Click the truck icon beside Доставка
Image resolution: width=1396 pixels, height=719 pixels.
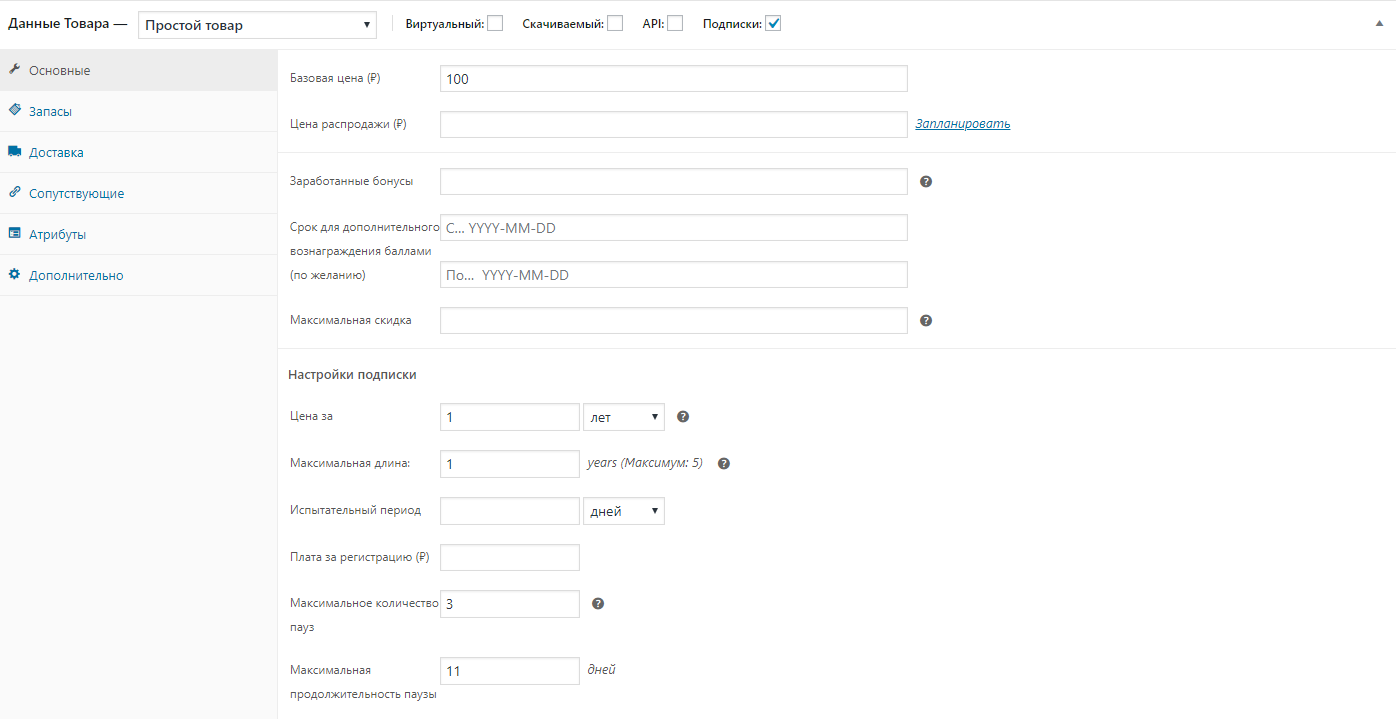[x=14, y=152]
